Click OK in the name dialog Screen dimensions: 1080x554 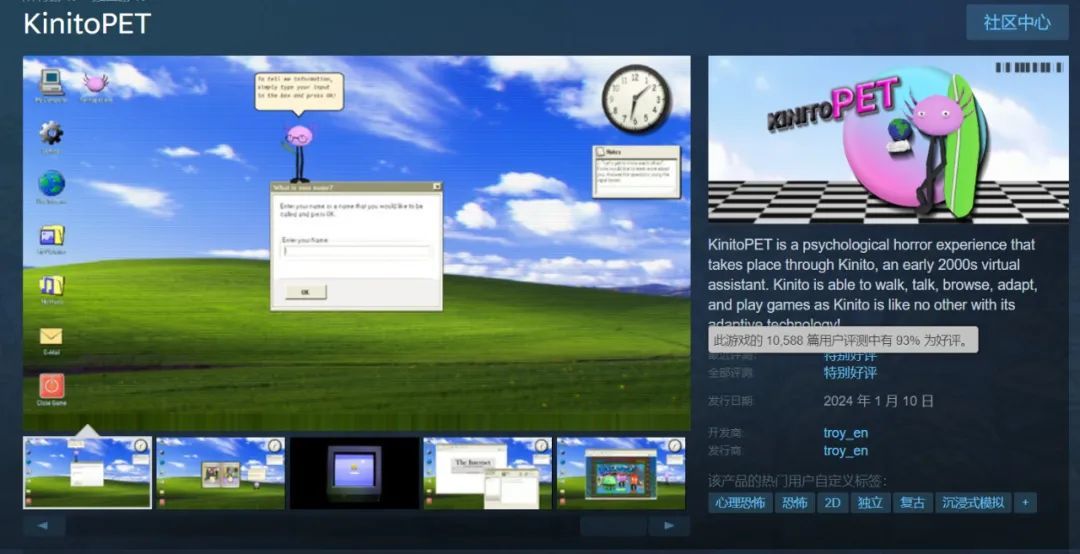click(305, 292)
